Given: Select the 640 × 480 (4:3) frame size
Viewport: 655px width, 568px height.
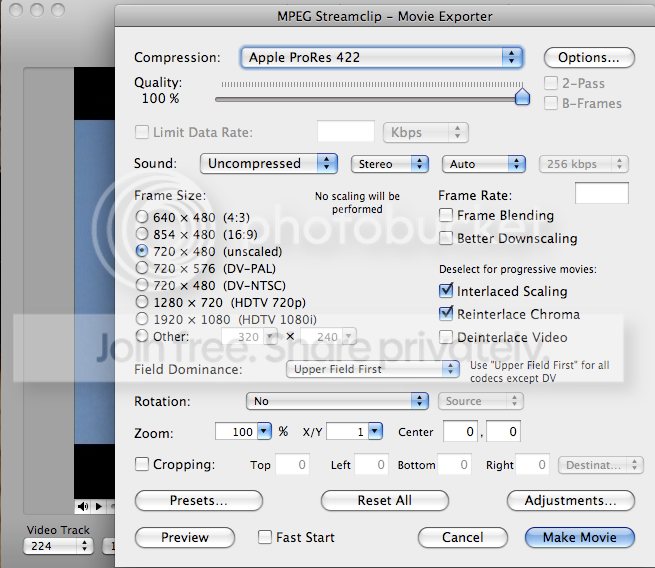Looking at the screenshot, I should click(142, 217).
